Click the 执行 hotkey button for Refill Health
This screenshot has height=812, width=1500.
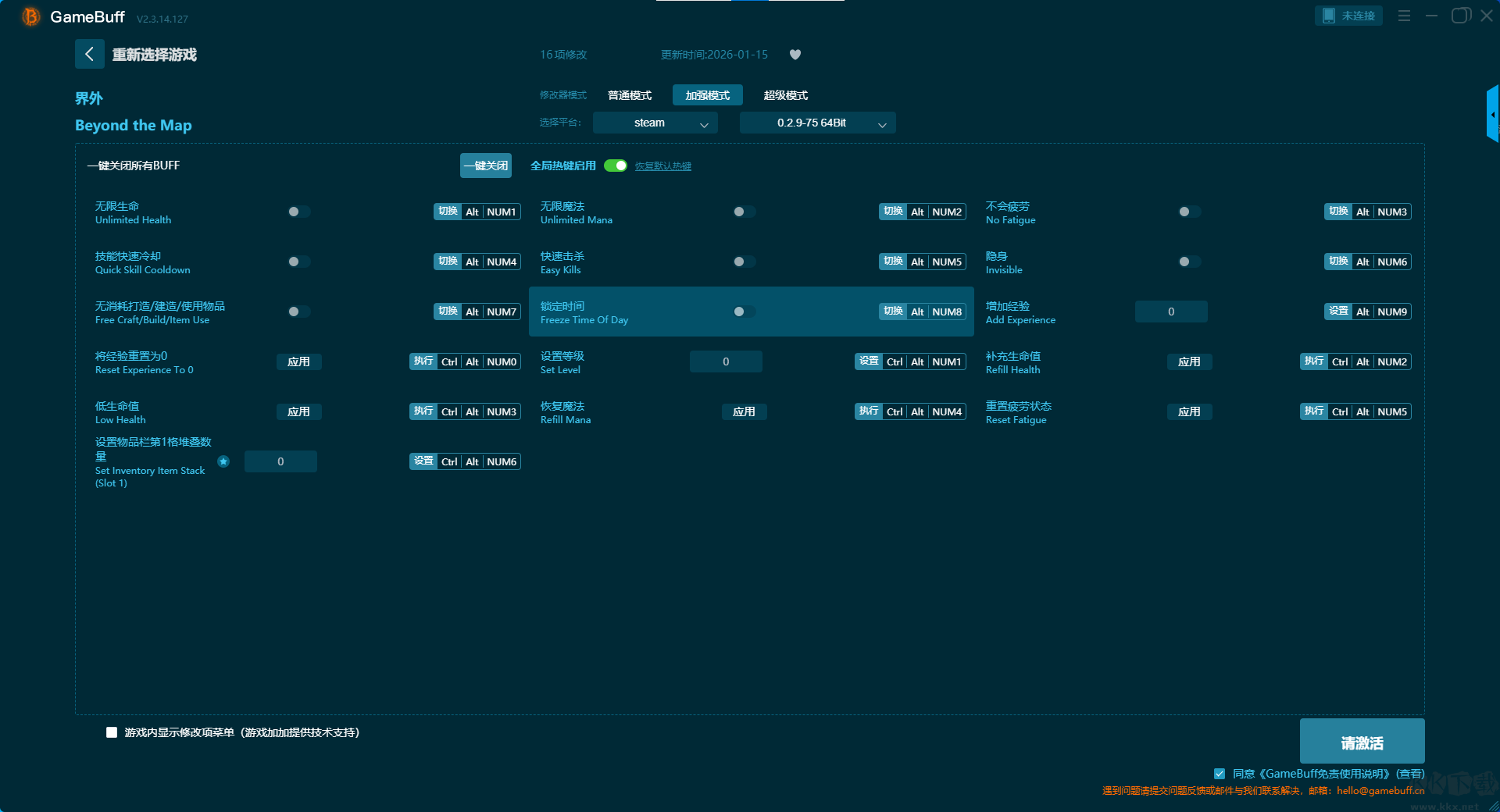1314,361
